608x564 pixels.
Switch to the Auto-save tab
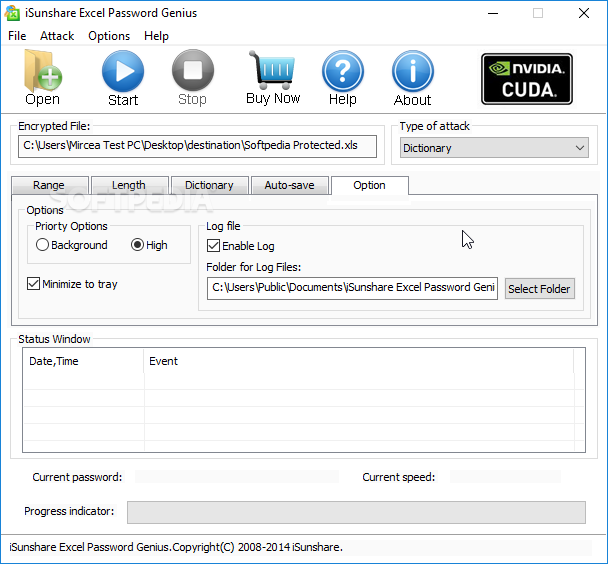[290, 185]
